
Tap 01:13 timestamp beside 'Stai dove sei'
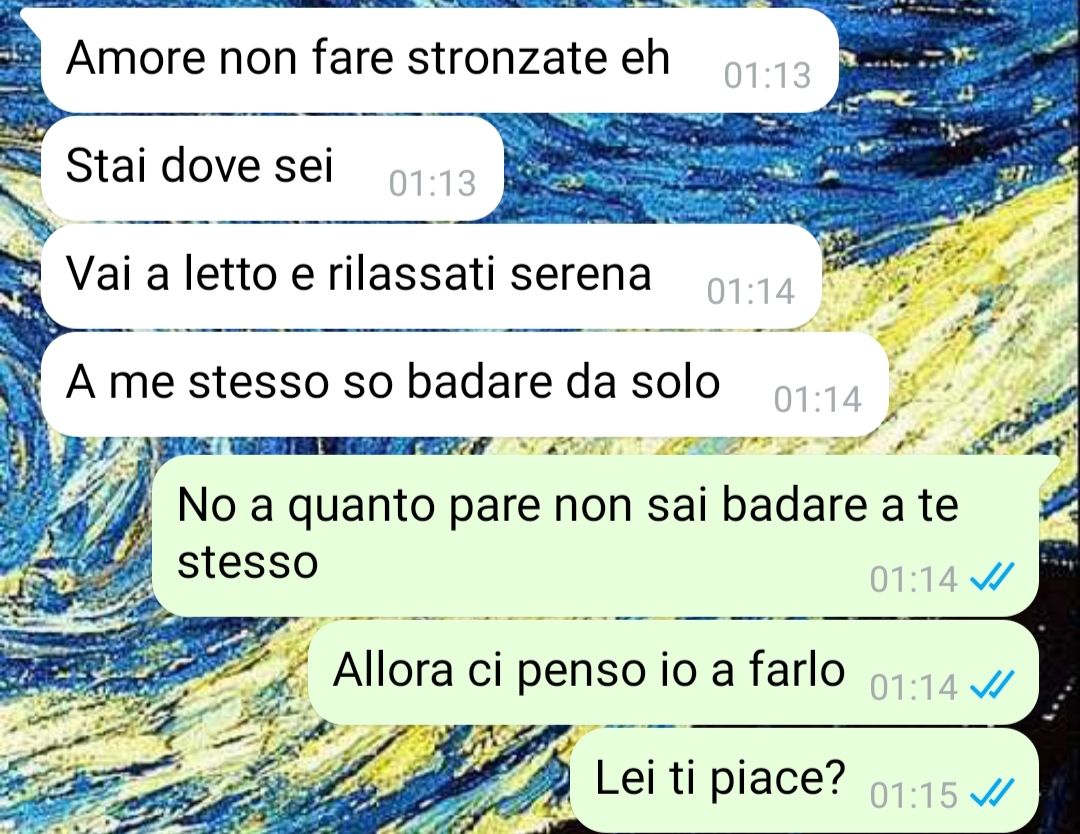[433, 183]
